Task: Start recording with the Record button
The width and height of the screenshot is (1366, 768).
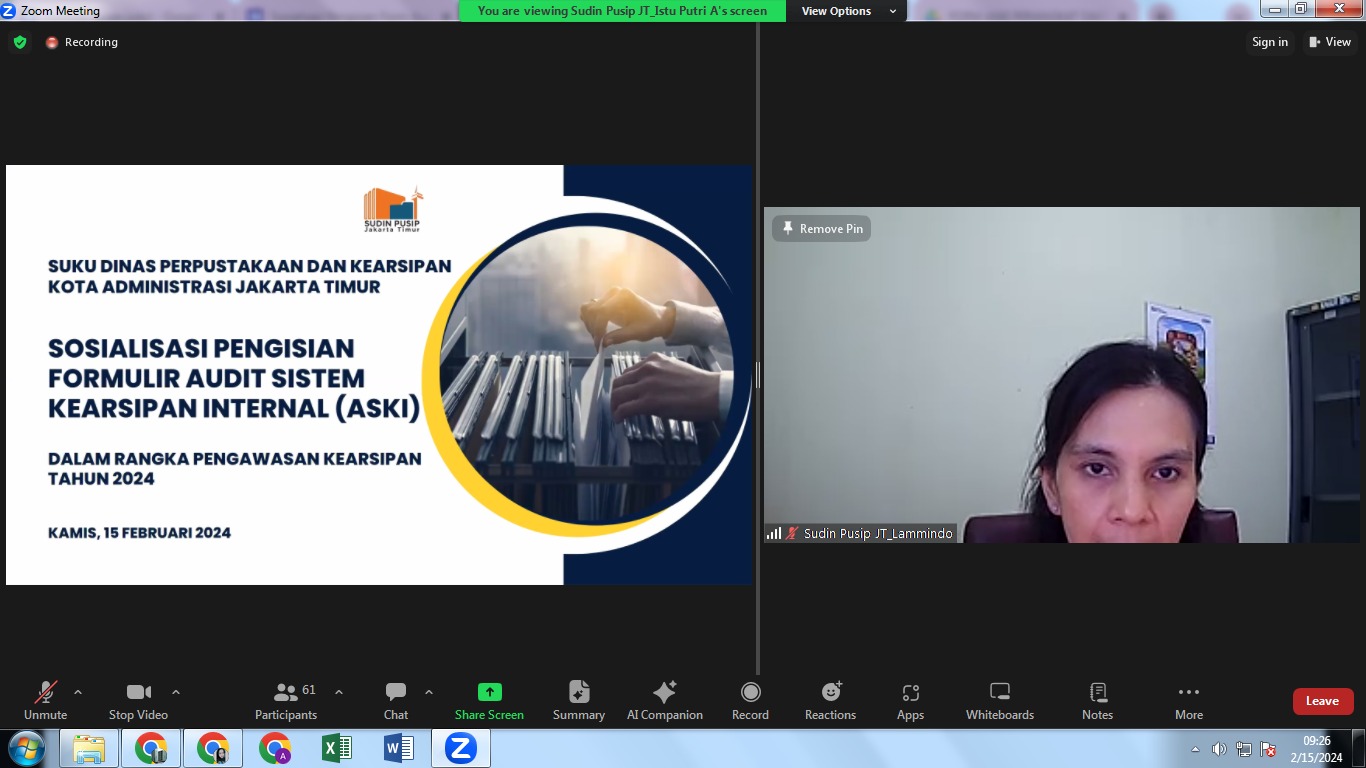Action: pos(750,700)
